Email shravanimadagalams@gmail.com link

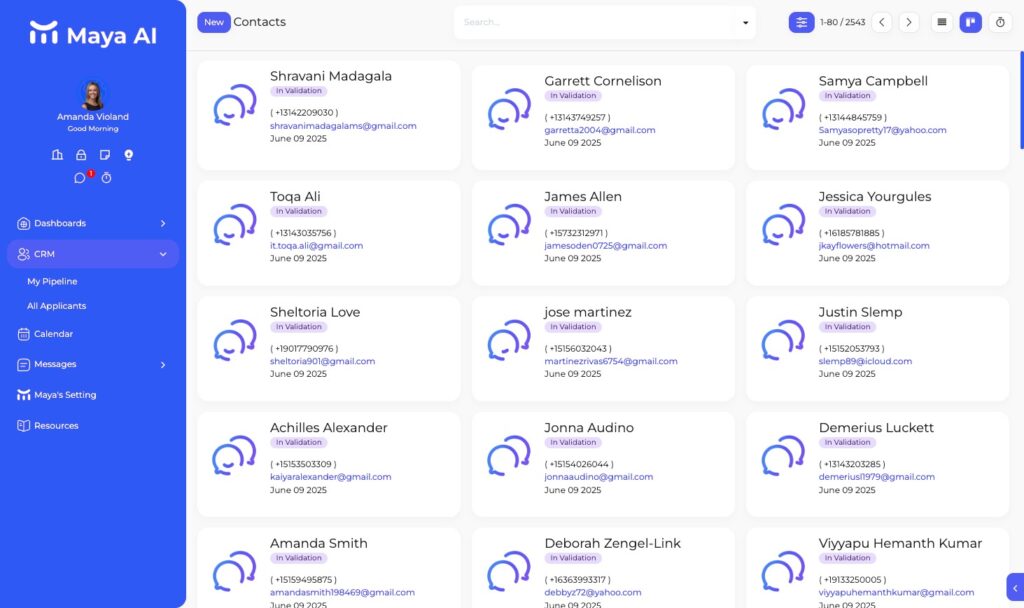[343, 125]
